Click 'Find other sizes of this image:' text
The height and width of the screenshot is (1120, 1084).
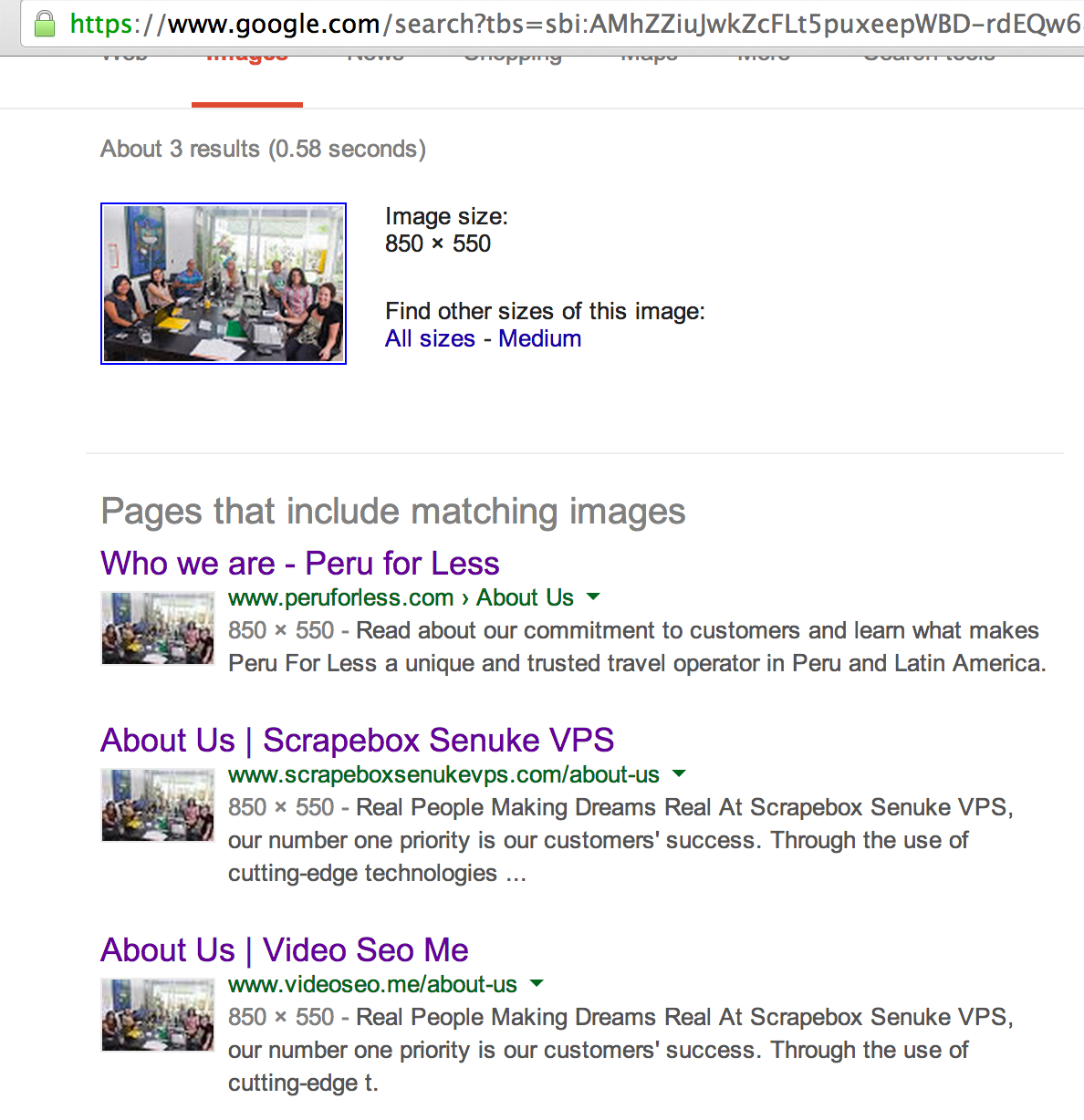[x=545, y=311]
